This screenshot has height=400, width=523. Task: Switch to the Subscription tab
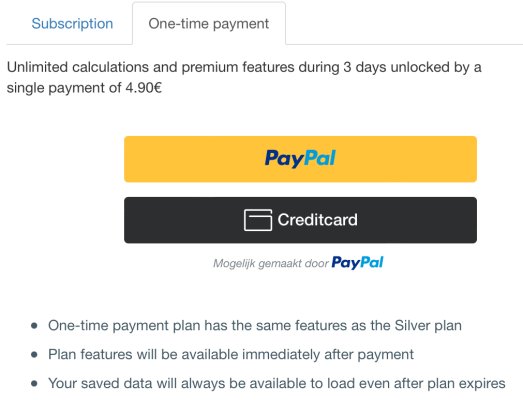[72, 24]
